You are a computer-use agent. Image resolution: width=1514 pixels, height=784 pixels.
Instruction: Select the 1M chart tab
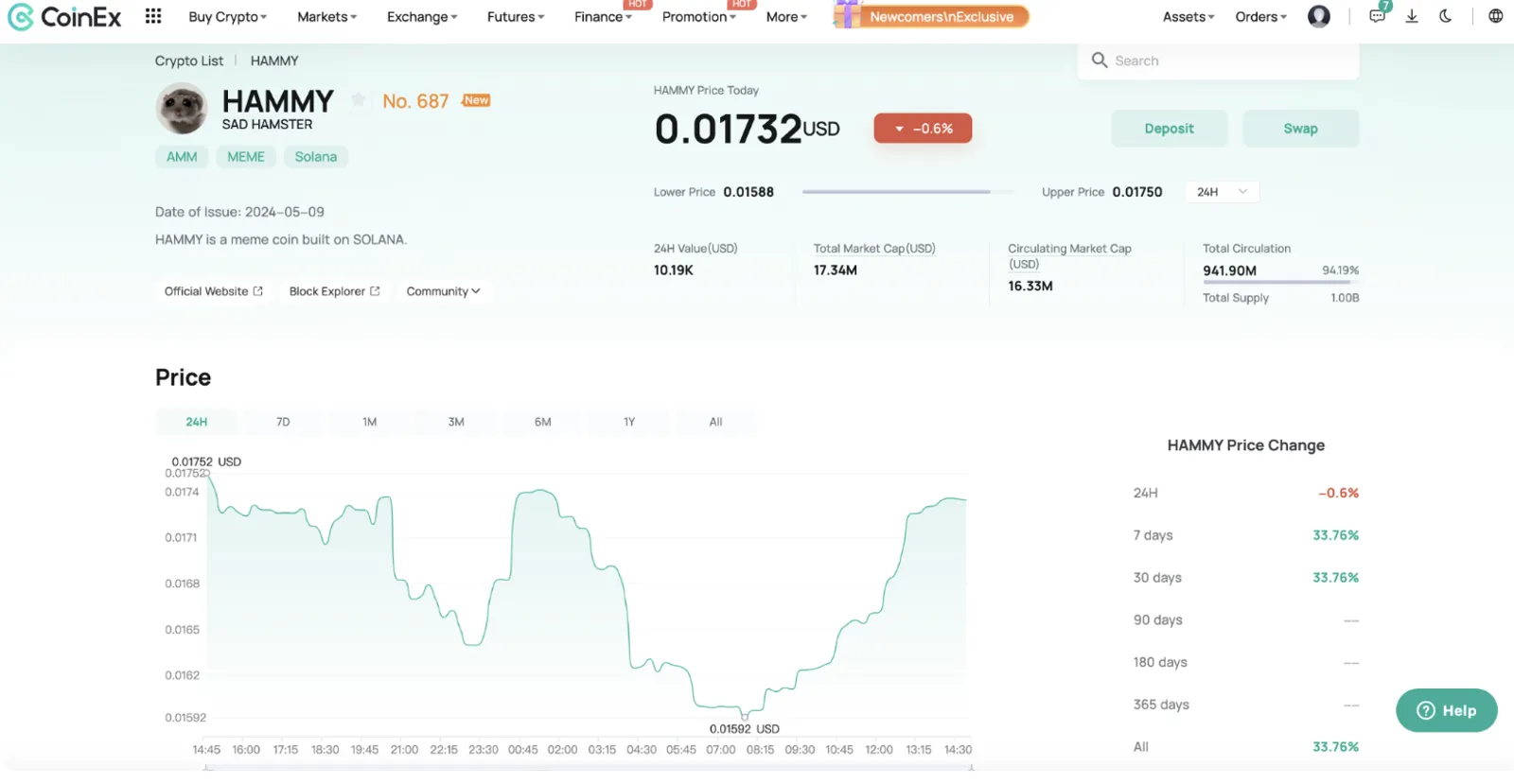[x=370, y=422]
